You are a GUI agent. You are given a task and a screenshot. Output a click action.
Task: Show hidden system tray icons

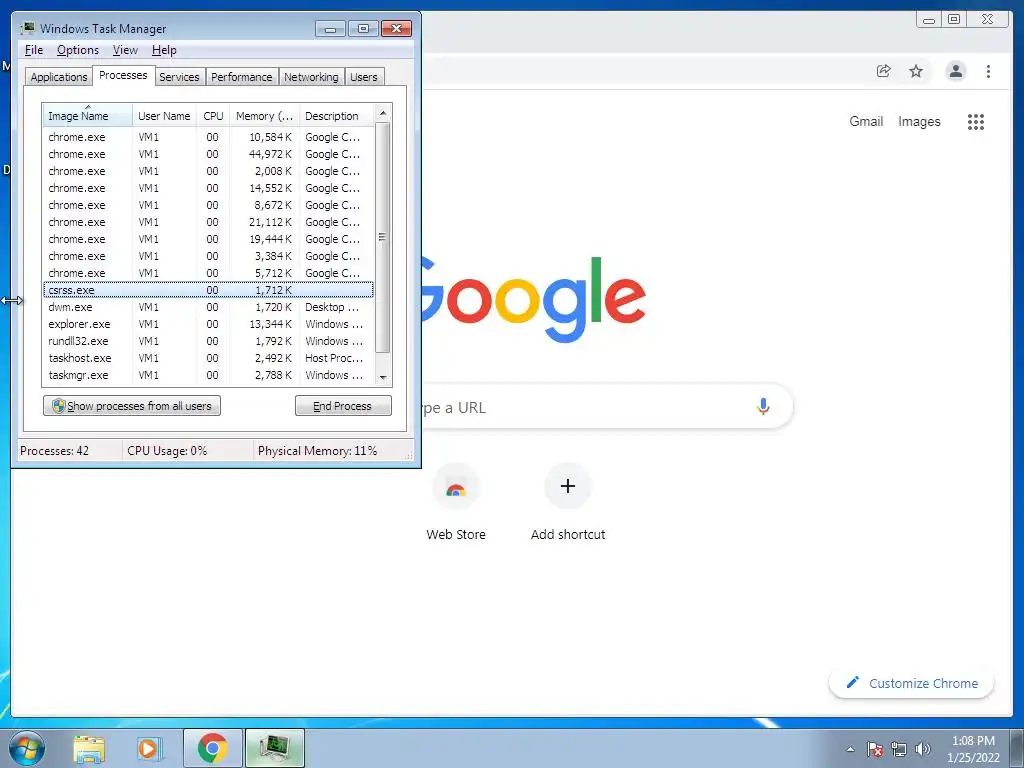pos(850,749)
